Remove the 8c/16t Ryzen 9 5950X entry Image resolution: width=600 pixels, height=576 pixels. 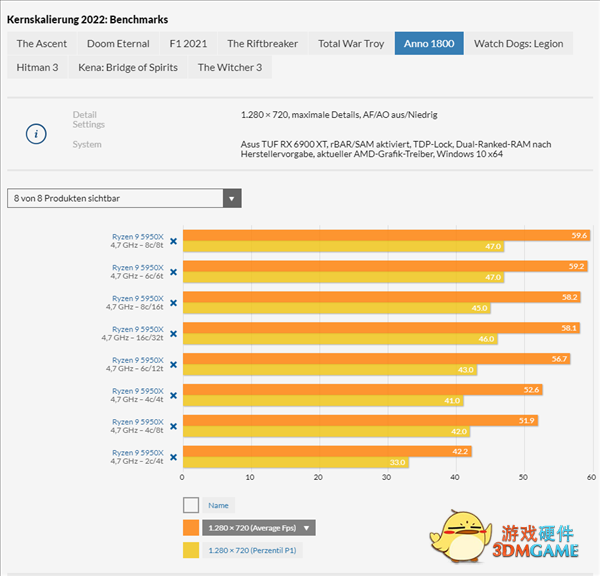tap(173, 303)
